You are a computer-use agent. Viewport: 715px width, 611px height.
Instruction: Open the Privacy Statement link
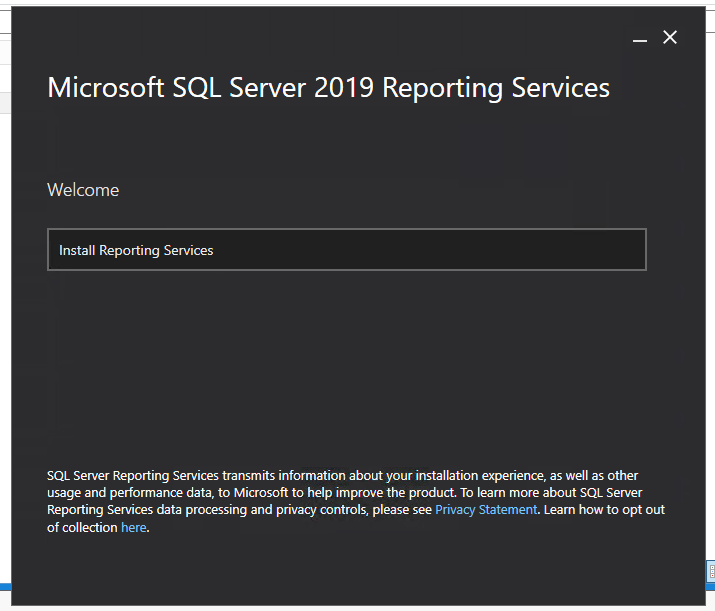coord(486,510)
